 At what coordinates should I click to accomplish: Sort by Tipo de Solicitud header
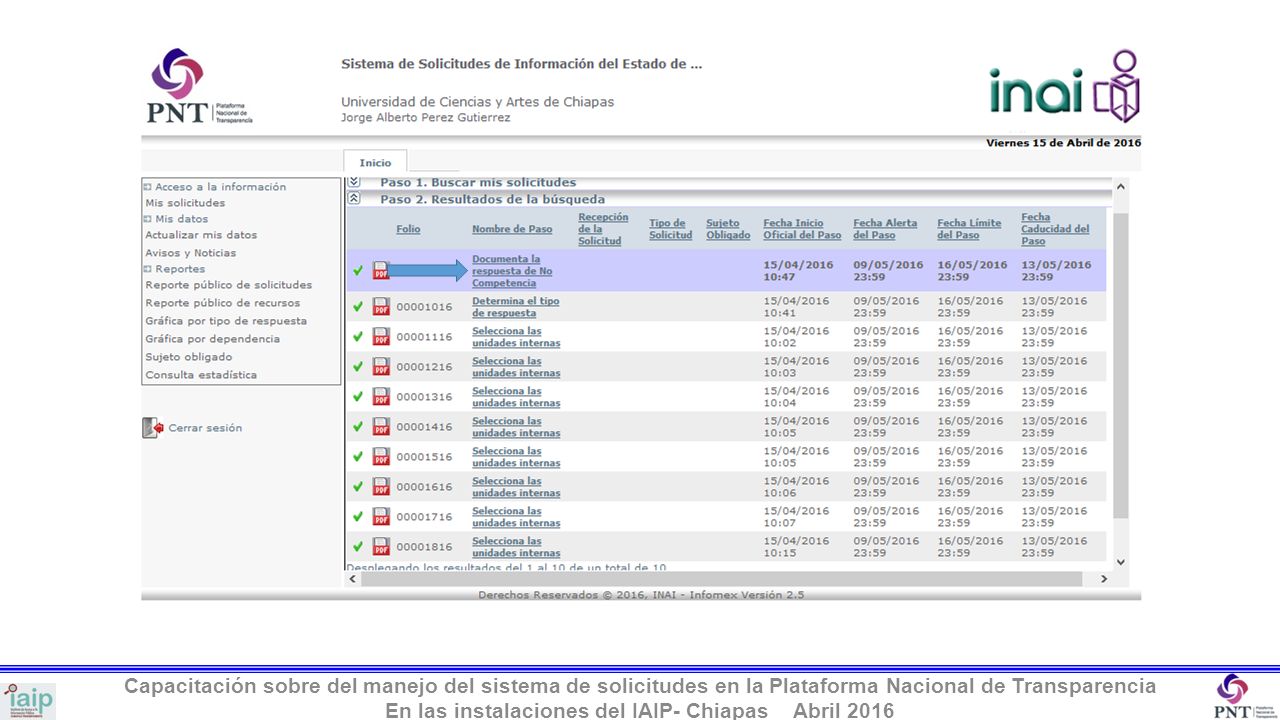(670, 229)
